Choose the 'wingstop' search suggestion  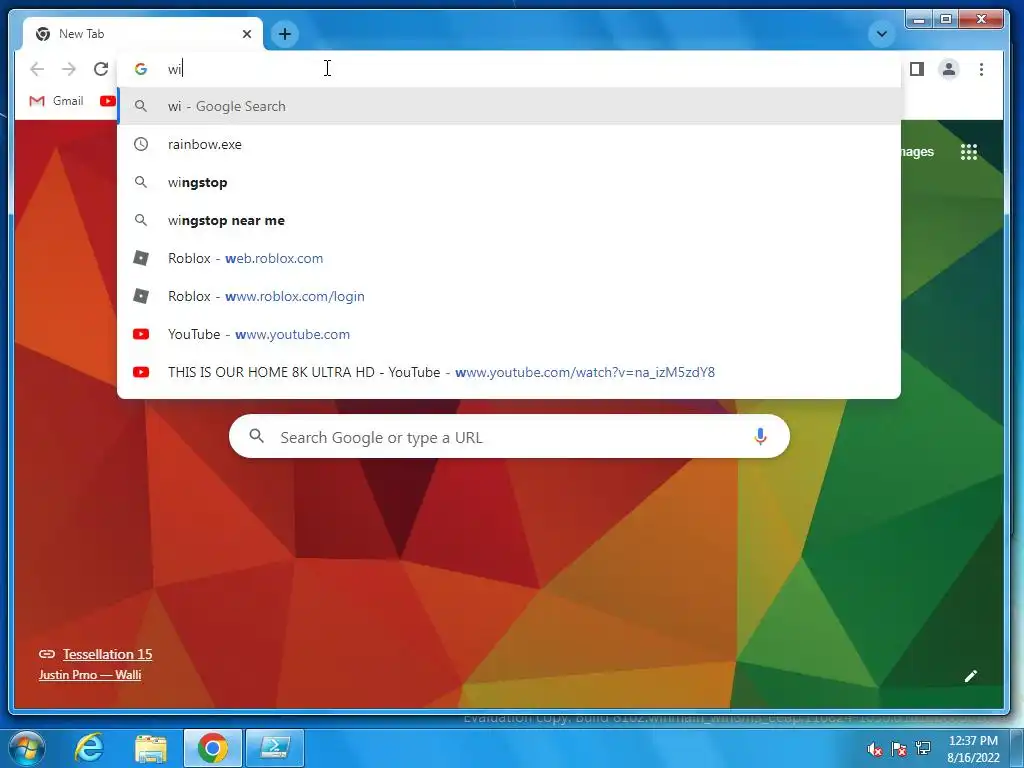[509, 182]
